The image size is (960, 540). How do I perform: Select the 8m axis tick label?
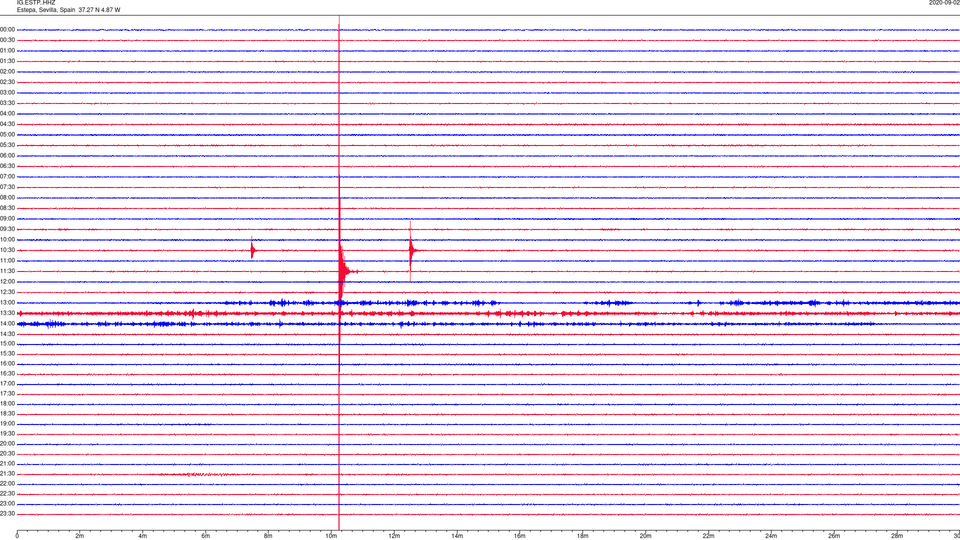click(x=268, y=536)
